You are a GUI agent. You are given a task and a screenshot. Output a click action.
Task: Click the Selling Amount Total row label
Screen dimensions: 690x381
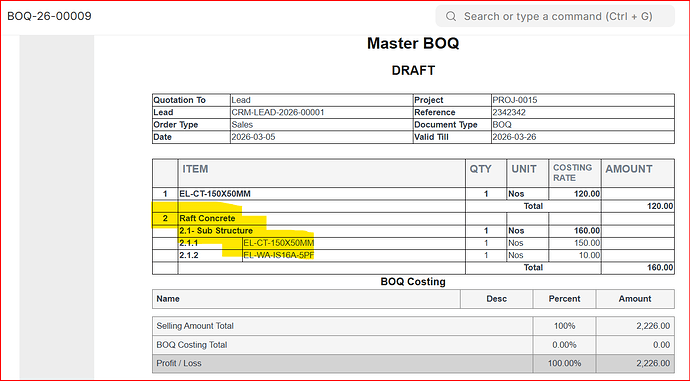195,326
